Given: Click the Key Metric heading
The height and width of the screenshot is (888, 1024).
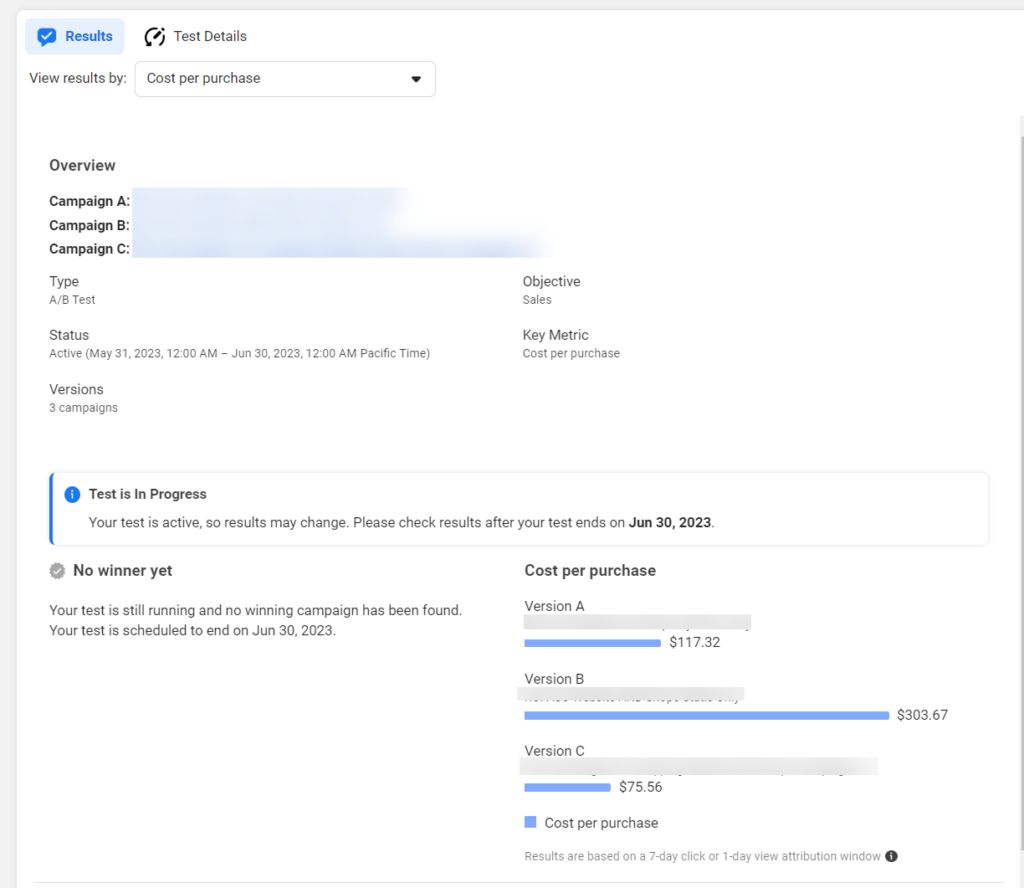Looking at the screenshot, I should click(x=556, y=335).
